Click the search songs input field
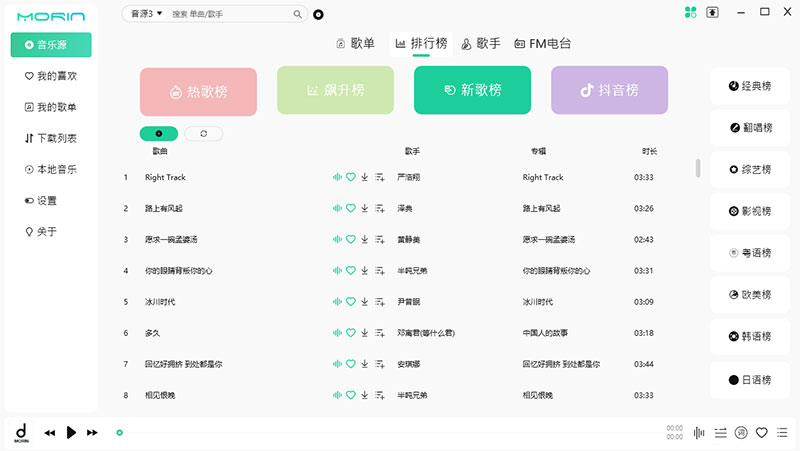The height and width of the screenshot is (451, 800). pyautogui.click(x=230, y=15)
